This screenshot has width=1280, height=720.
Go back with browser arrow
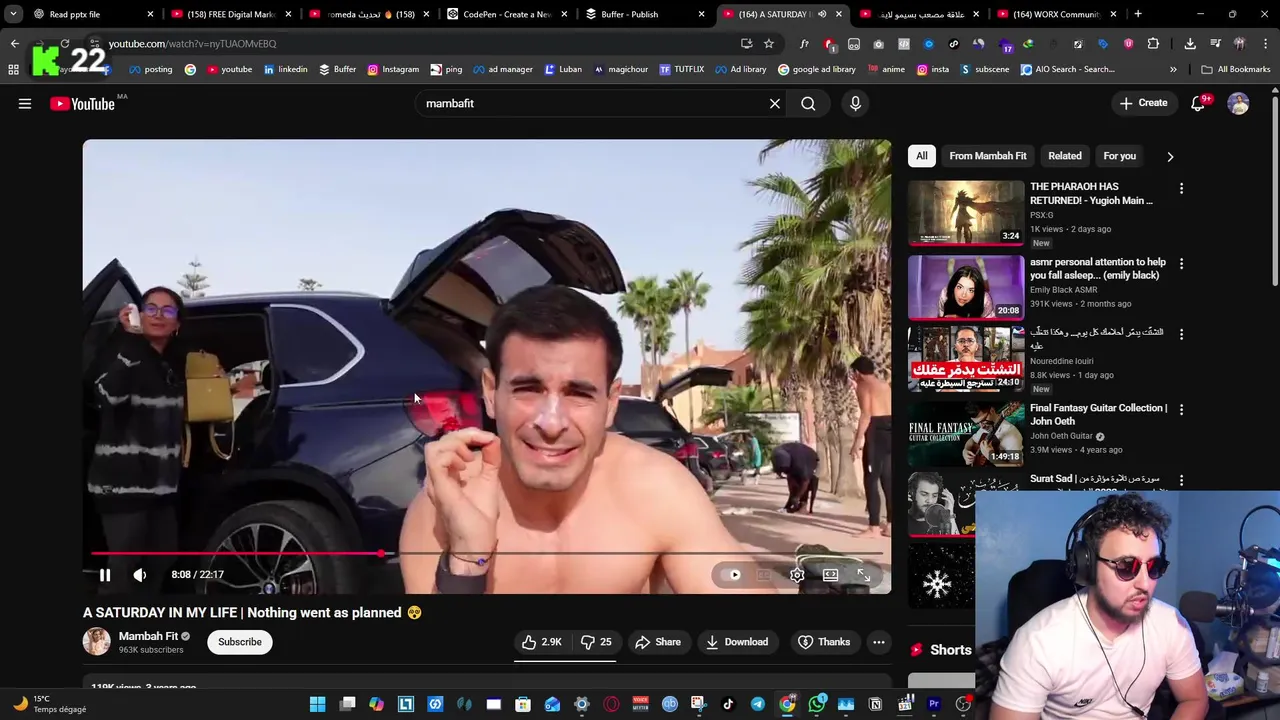coord(14,44)
